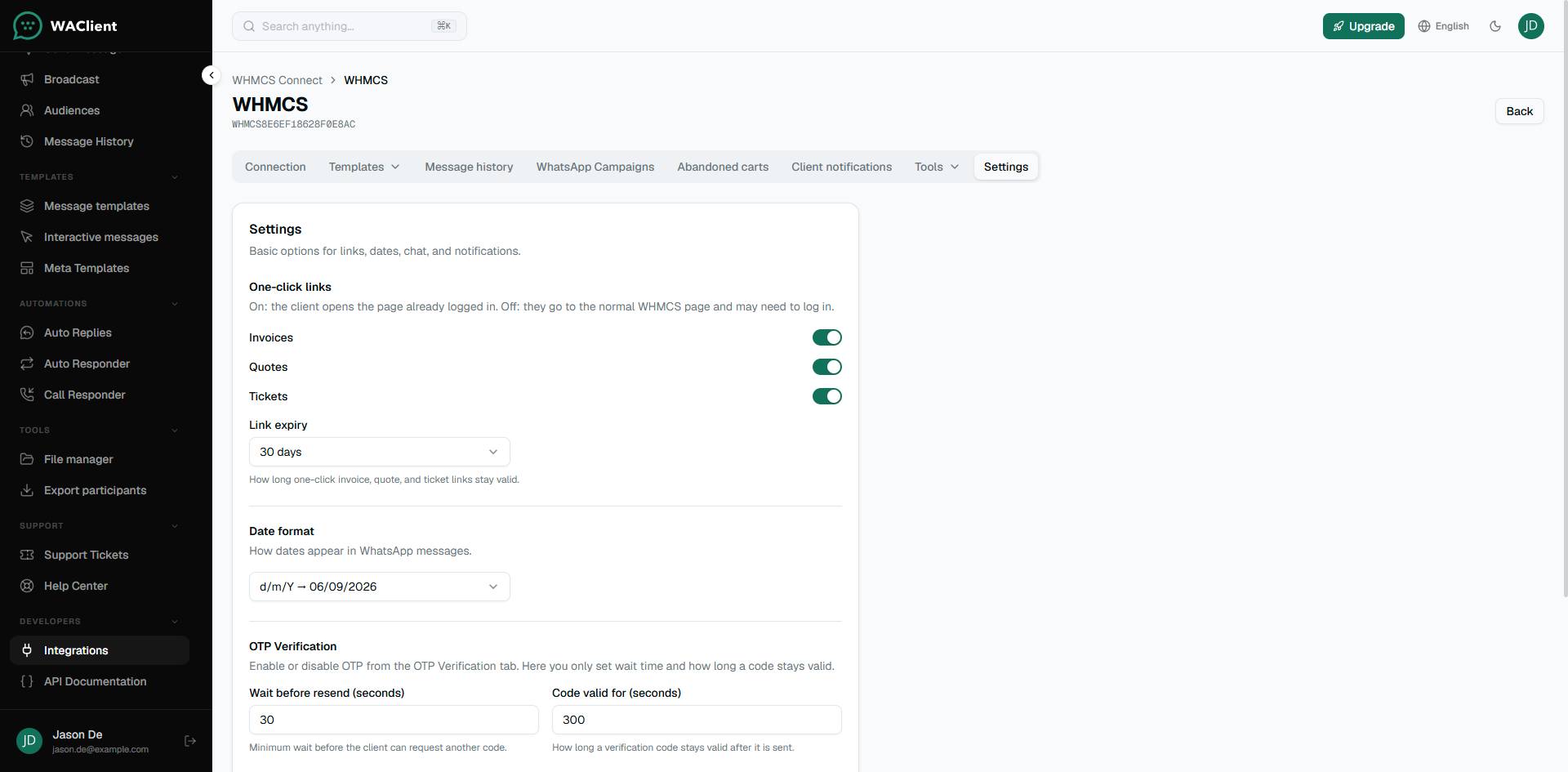The height and width of the screenshot is (772, 1568).
Task: Open the WhatsApp Campaigns tab
Action: point(595,167)
